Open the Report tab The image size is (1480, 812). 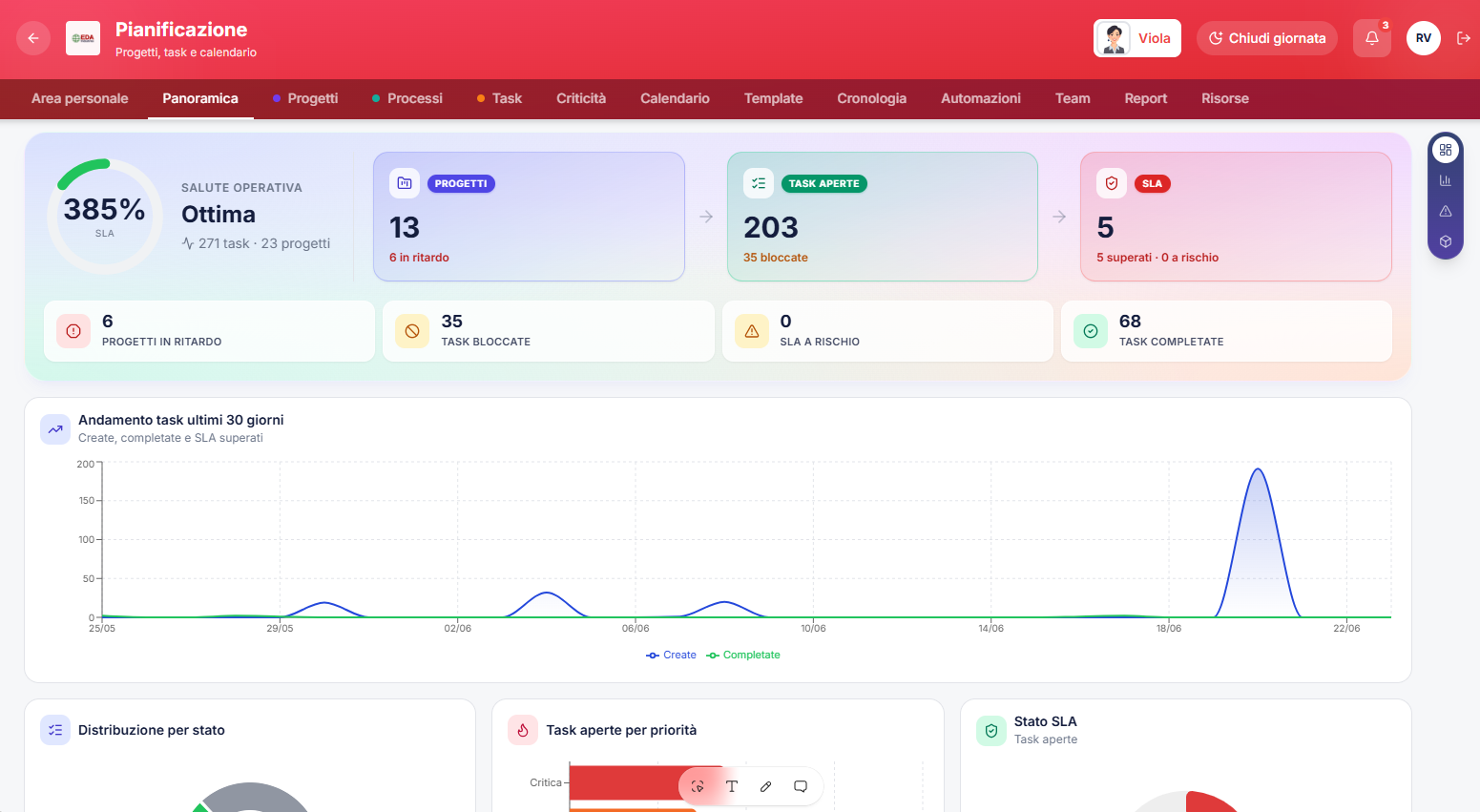click(x=1146, y=98)
